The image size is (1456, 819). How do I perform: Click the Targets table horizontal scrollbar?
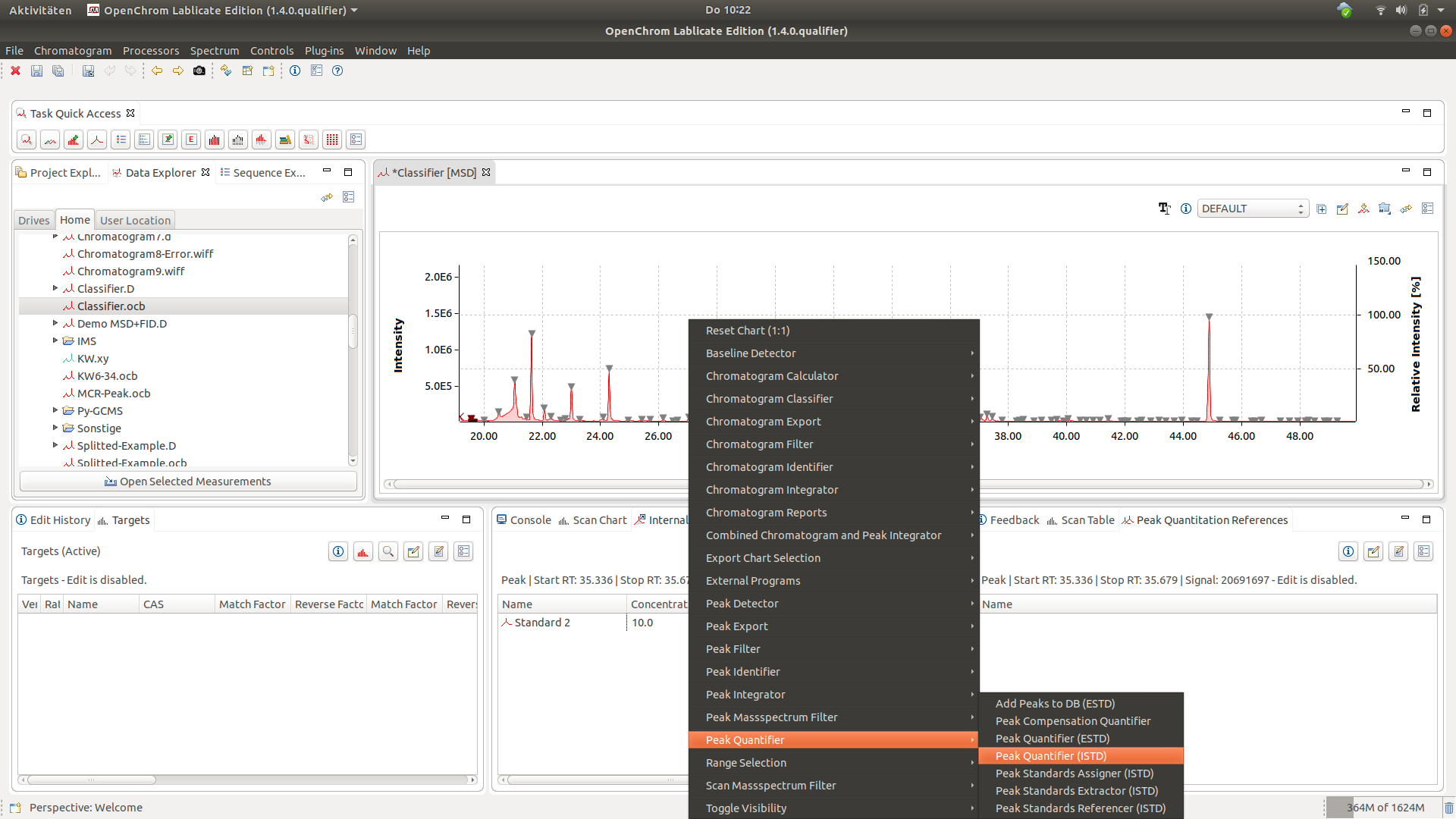(247, 780)
